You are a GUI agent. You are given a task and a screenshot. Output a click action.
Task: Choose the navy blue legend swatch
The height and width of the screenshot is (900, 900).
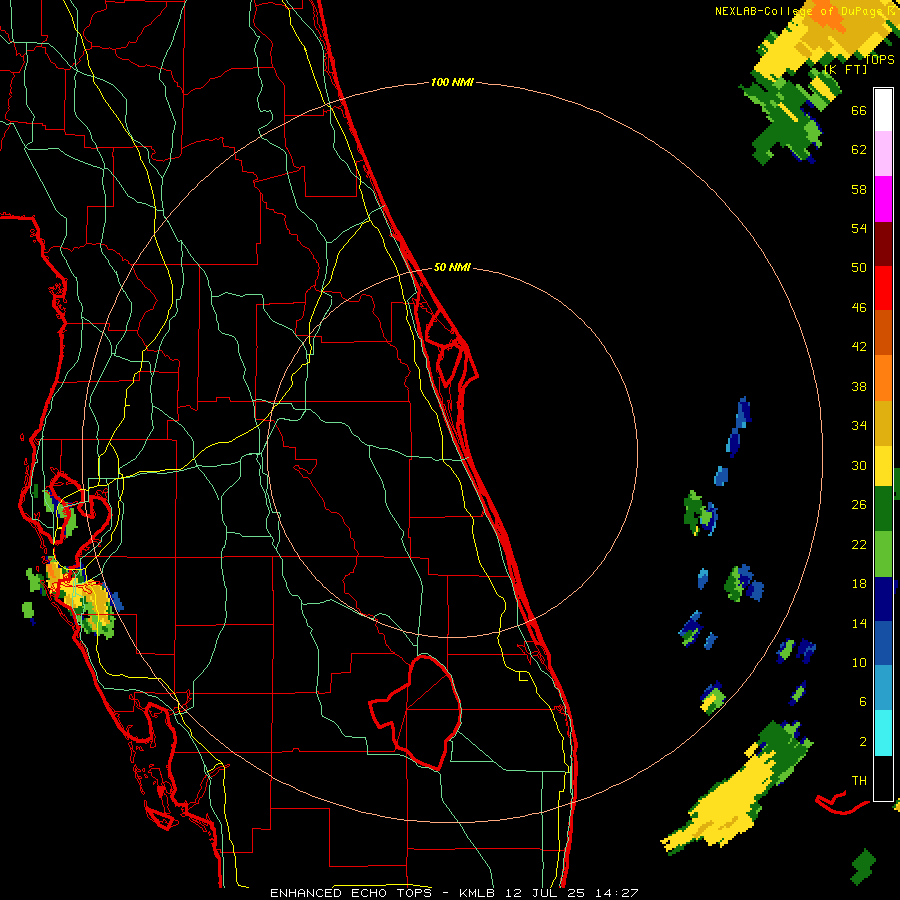(883, 599)
